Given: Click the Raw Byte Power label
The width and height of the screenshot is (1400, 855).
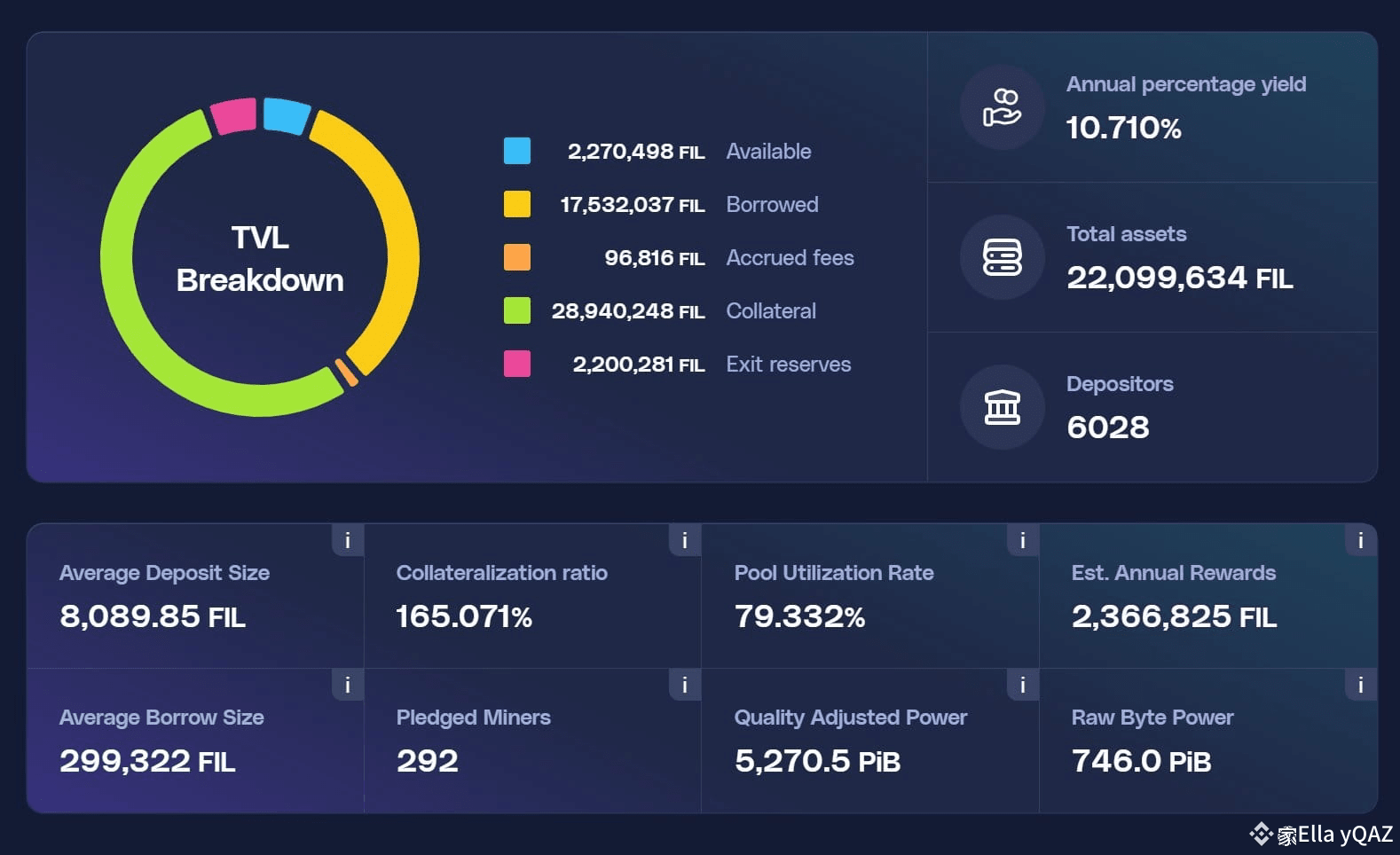Looking at the screenshot, I should (x=1152, y=718).
